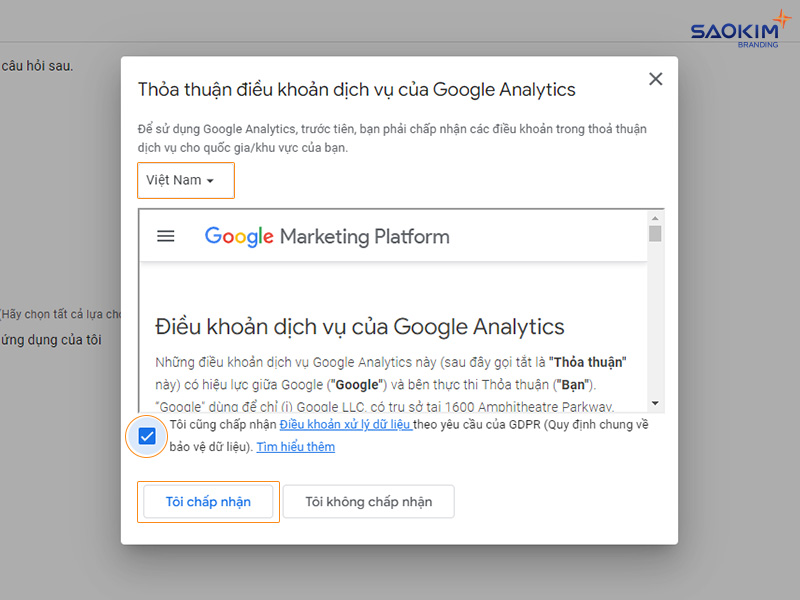The height and width of the screenshot is (600, 800).
Task: Follow the "Tìm hiểu thêm" link
Action: 295,446
